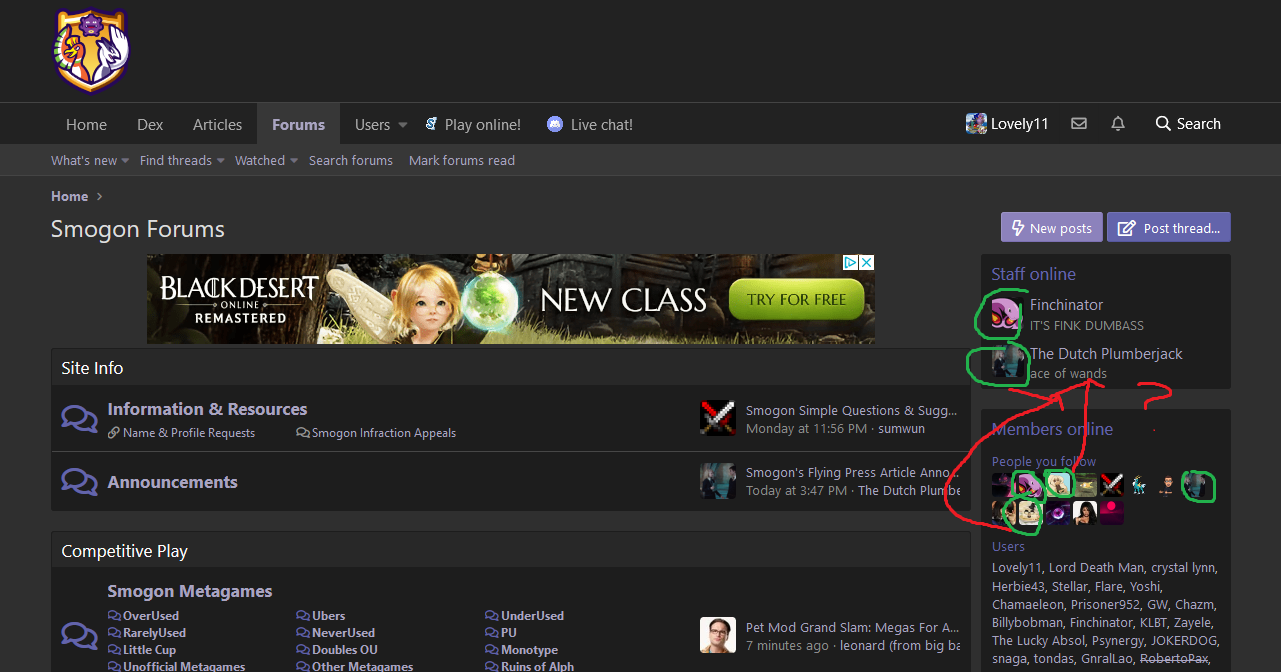Click crossed swords avatar in People you follow
Screen dimensions: 1281x672
[x=1112, y=485]
